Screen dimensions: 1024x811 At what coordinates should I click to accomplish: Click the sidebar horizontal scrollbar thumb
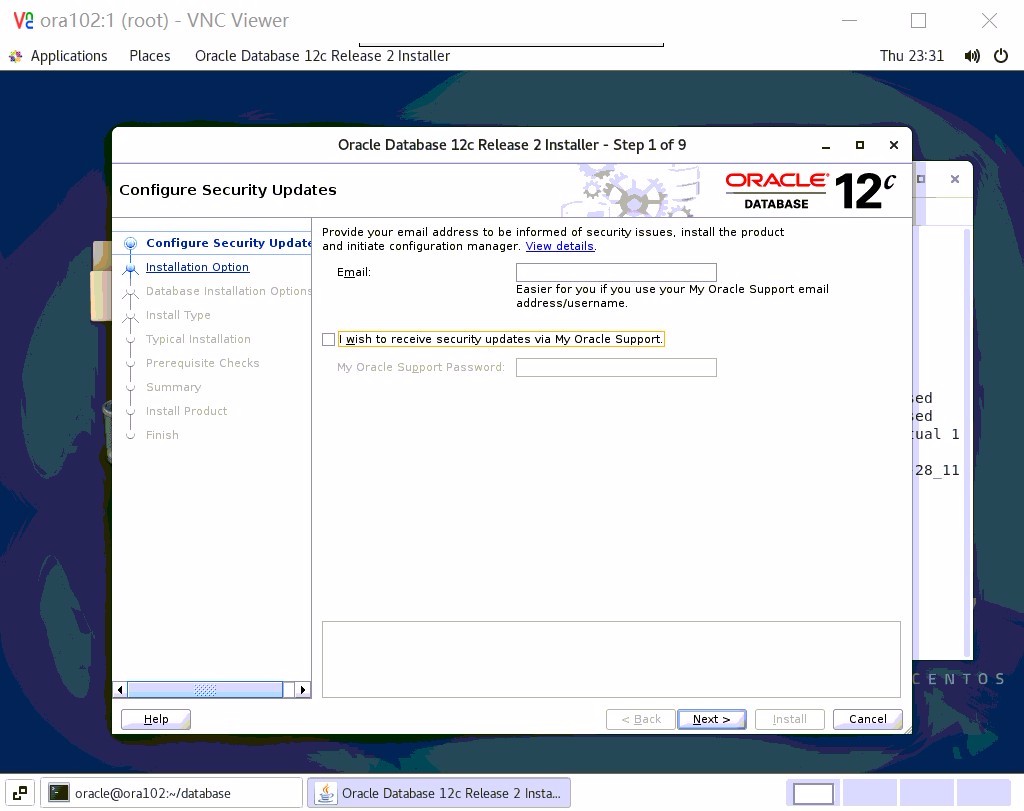tap(205, 690)
